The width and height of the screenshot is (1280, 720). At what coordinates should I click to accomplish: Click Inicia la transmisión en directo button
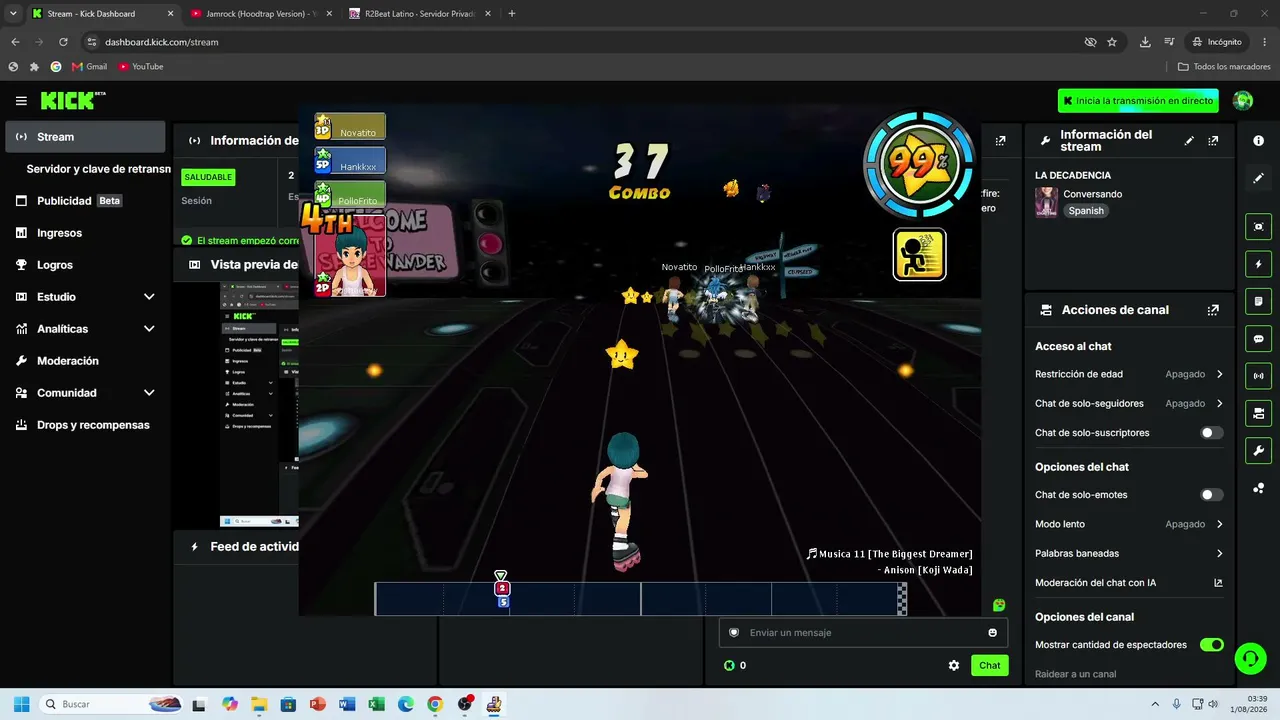tap(1138, 101)
